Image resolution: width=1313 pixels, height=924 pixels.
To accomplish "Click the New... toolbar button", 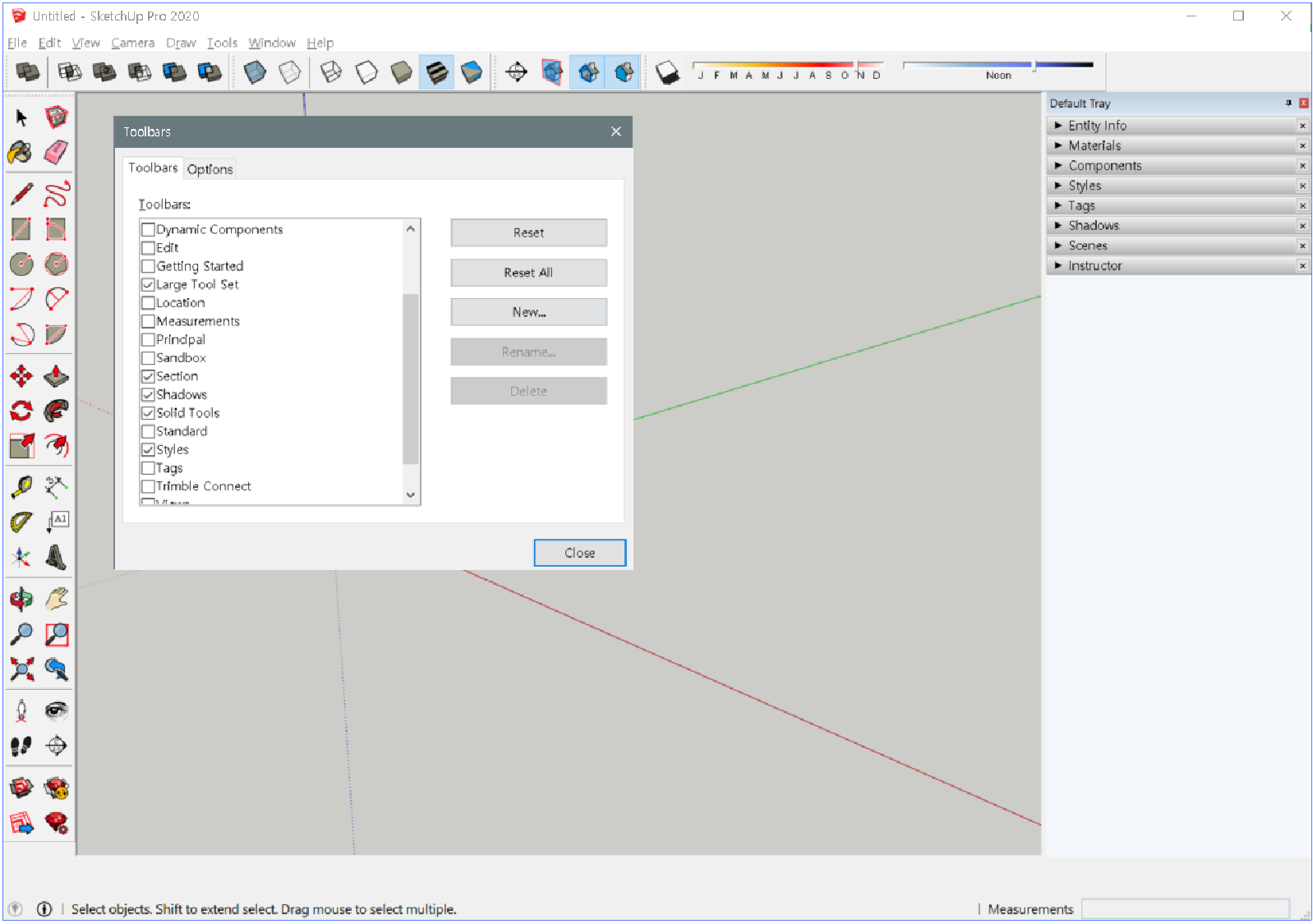I will click(x=528, y=312).
